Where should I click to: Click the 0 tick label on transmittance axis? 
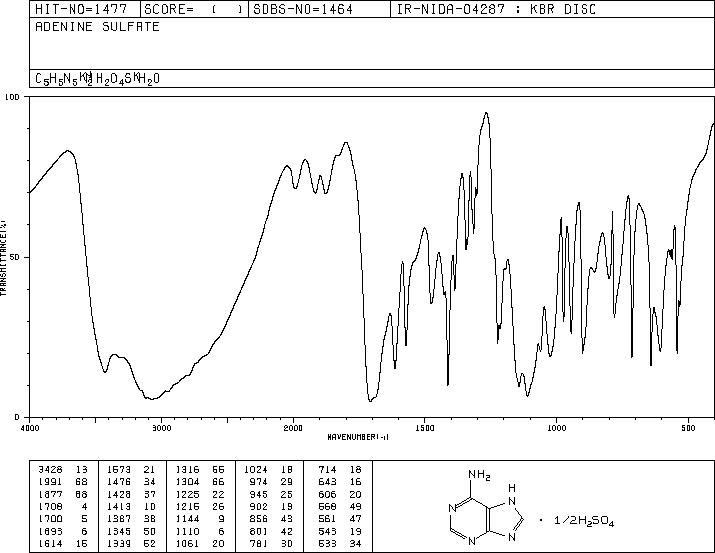click(x=17, y=417)
